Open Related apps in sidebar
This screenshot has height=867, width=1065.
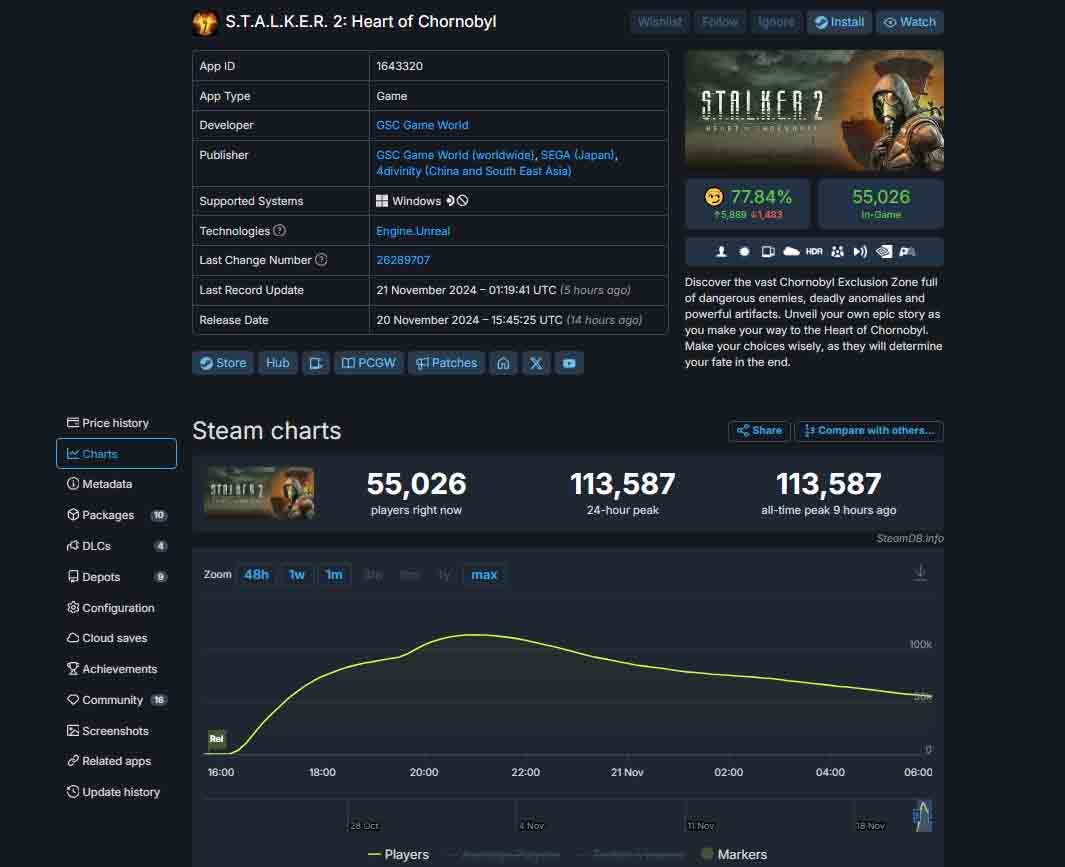point(116,761)
